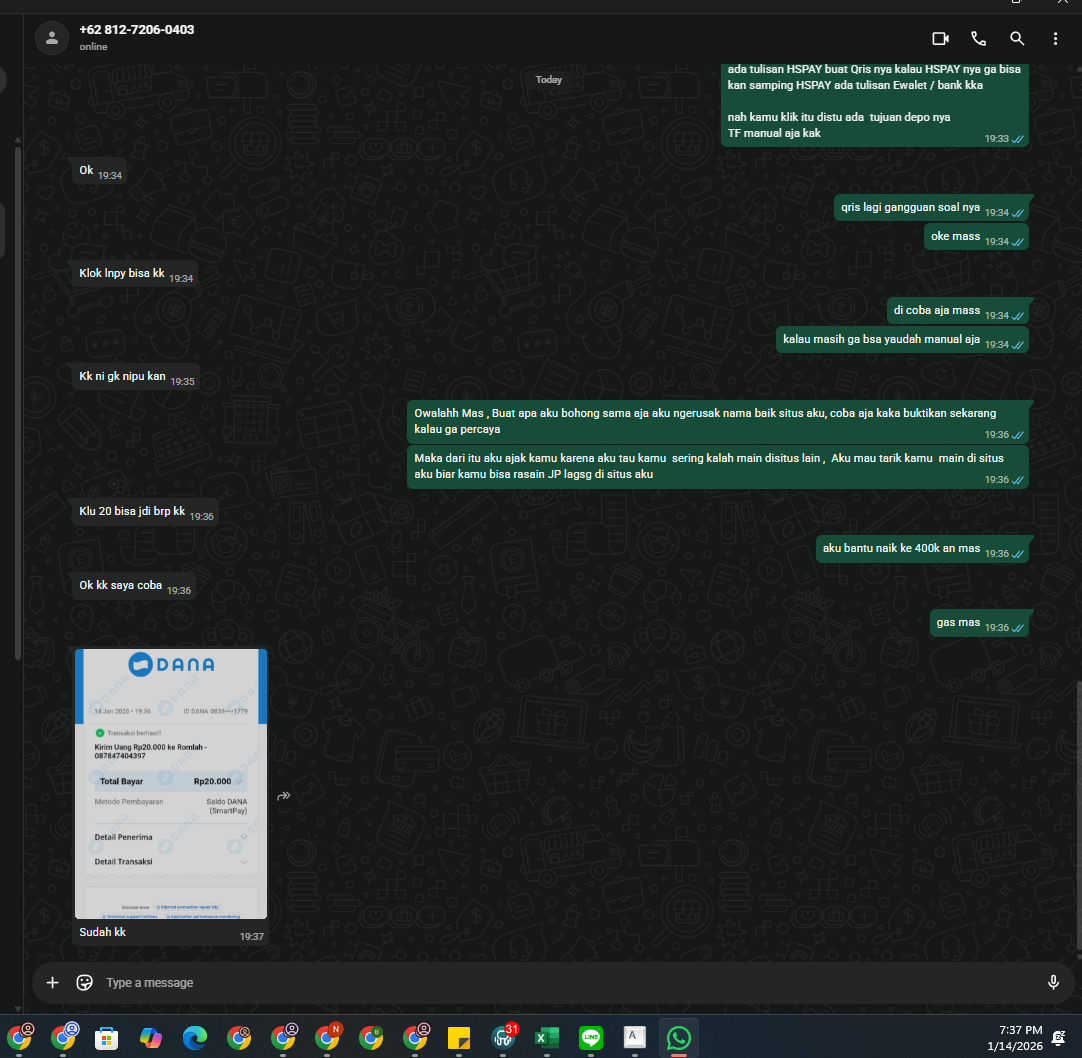Click the 'TF manual aja kak' message bubble
This screenshot has height=1058, width=1082.
pyautogui.click(x=874, y=105)
